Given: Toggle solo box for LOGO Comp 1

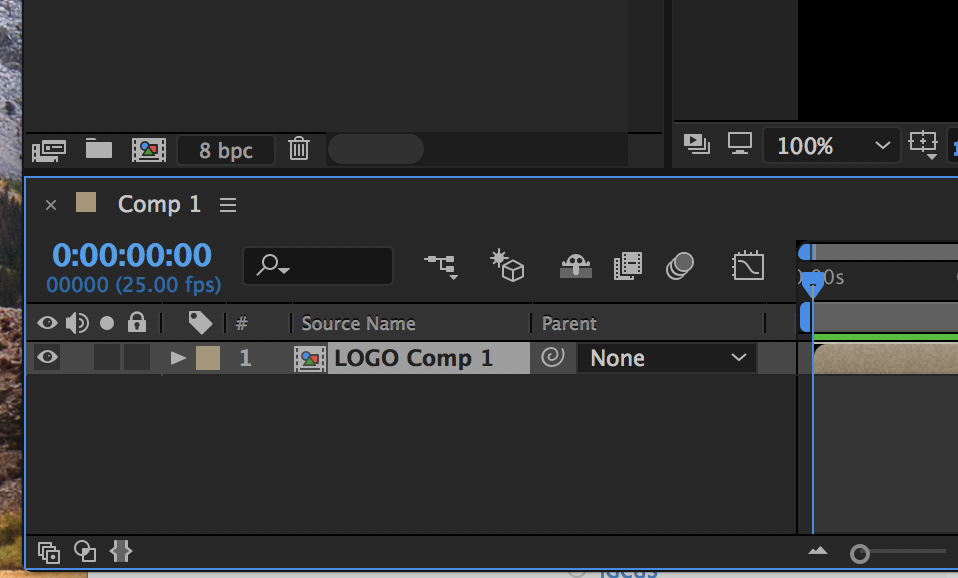Looking at the screenshot, I should [107, 357].
